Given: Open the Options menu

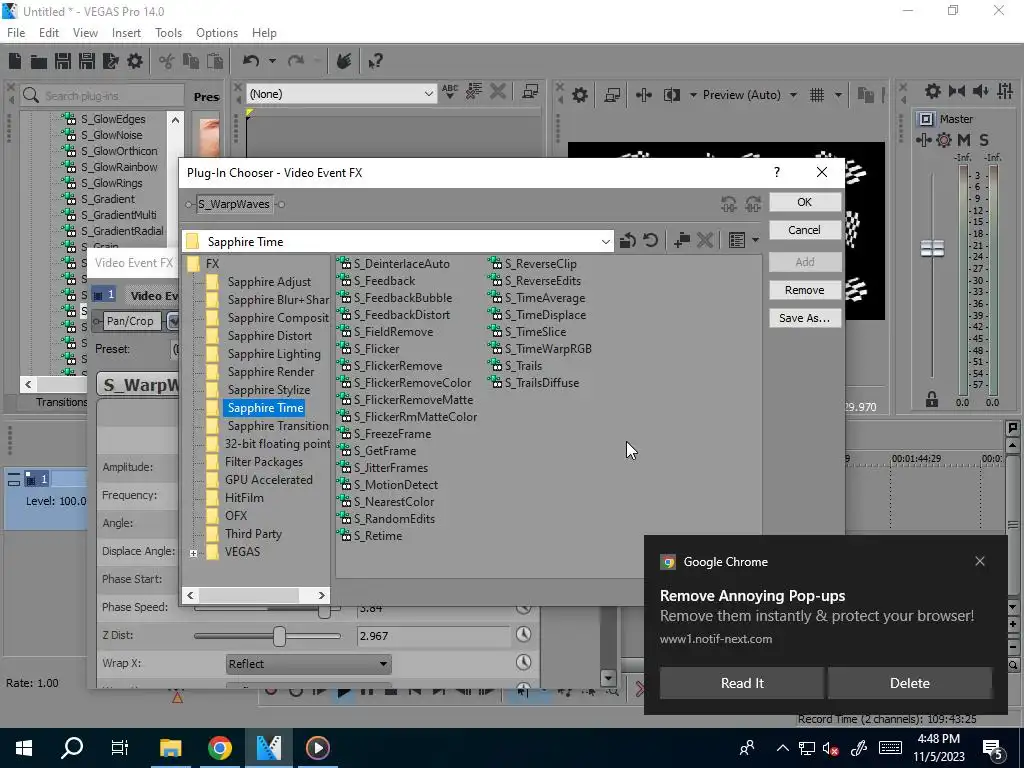Looking at the screenshot, I should [x=217, y=33].
